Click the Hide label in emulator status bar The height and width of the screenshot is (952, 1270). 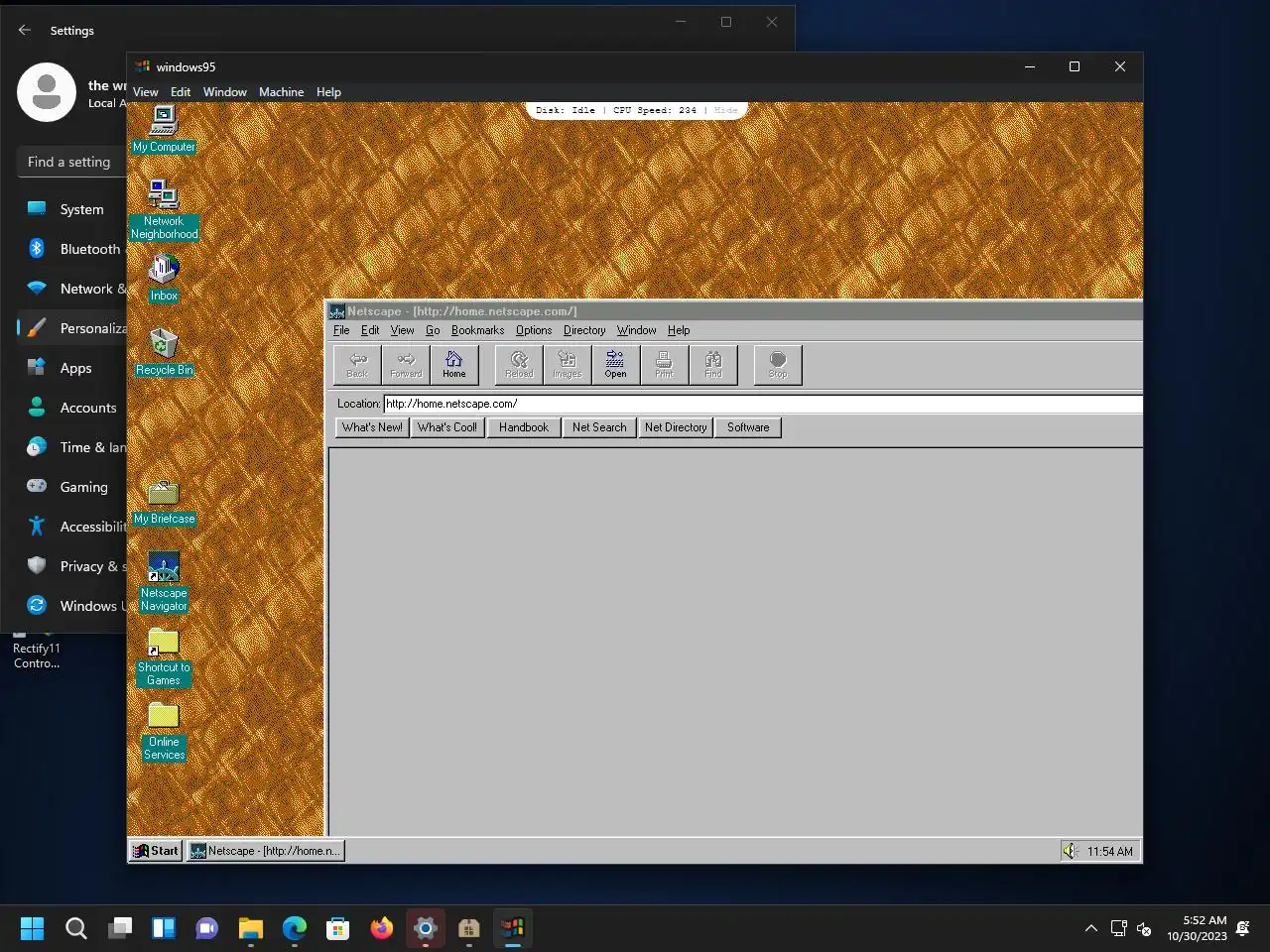click(726, 110)
